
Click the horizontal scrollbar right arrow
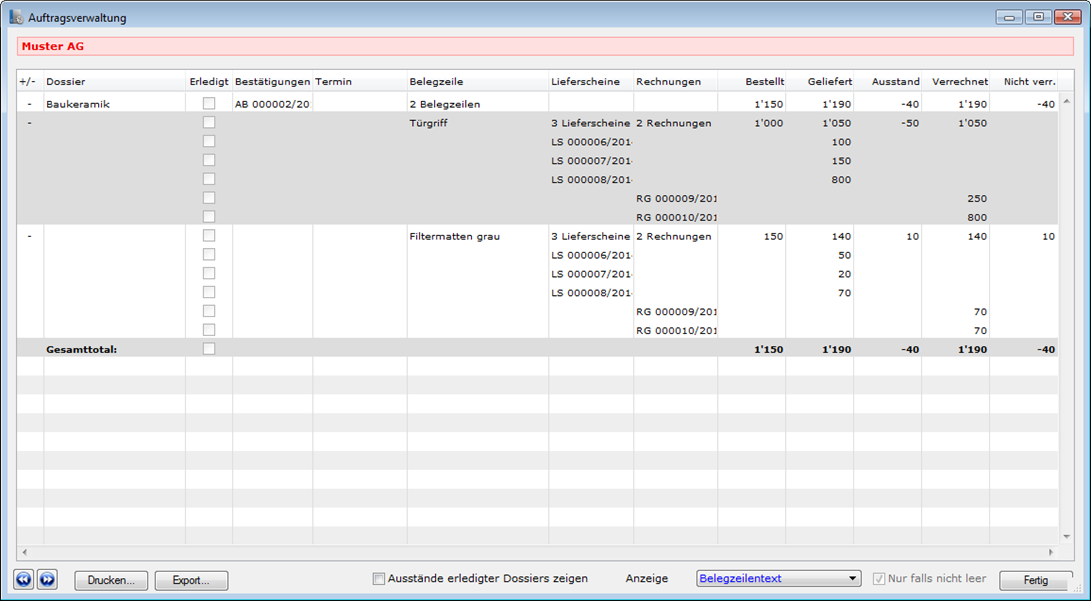tap(1050, 552)
